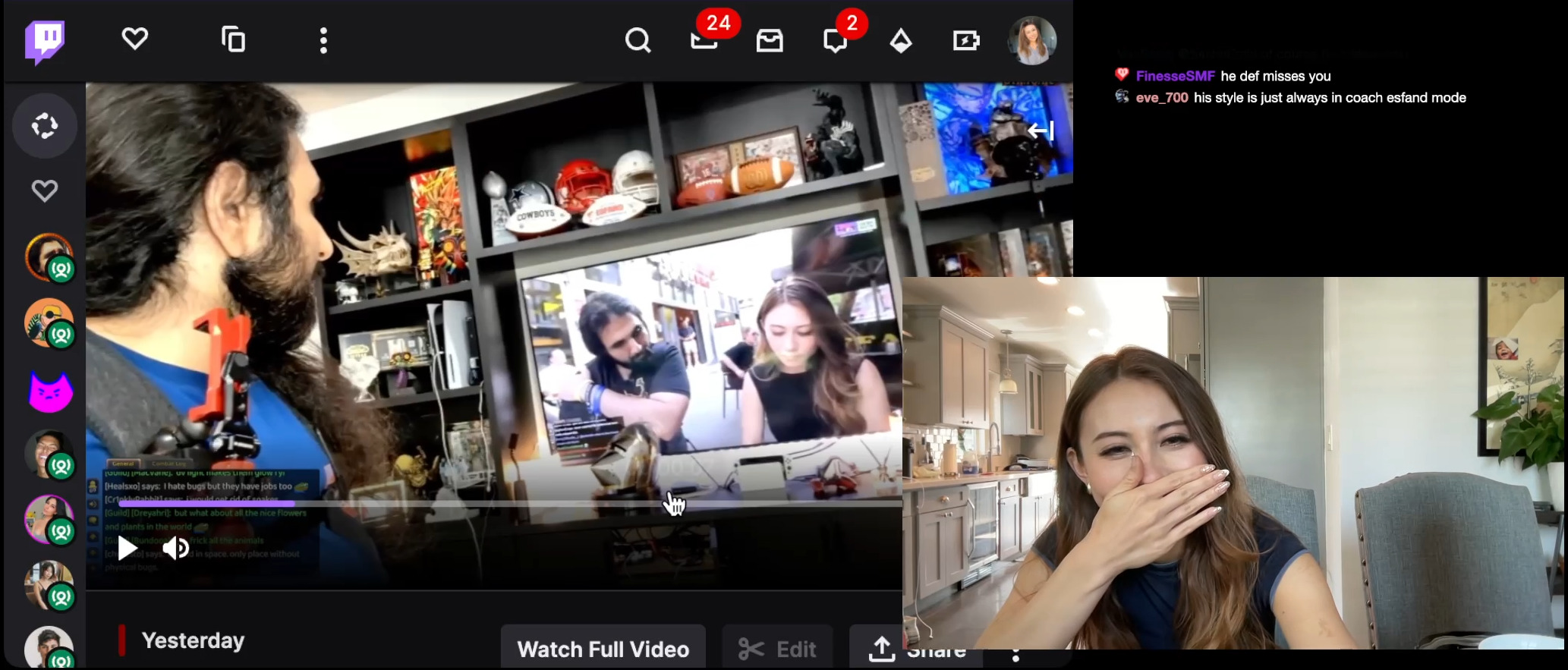Seek on the clip progress bar

(510, 503)
